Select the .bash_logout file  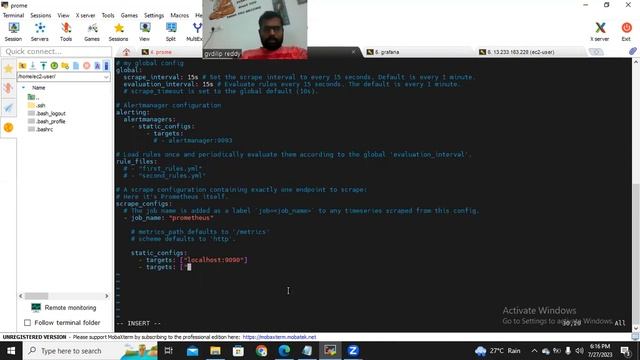point(47,113)
